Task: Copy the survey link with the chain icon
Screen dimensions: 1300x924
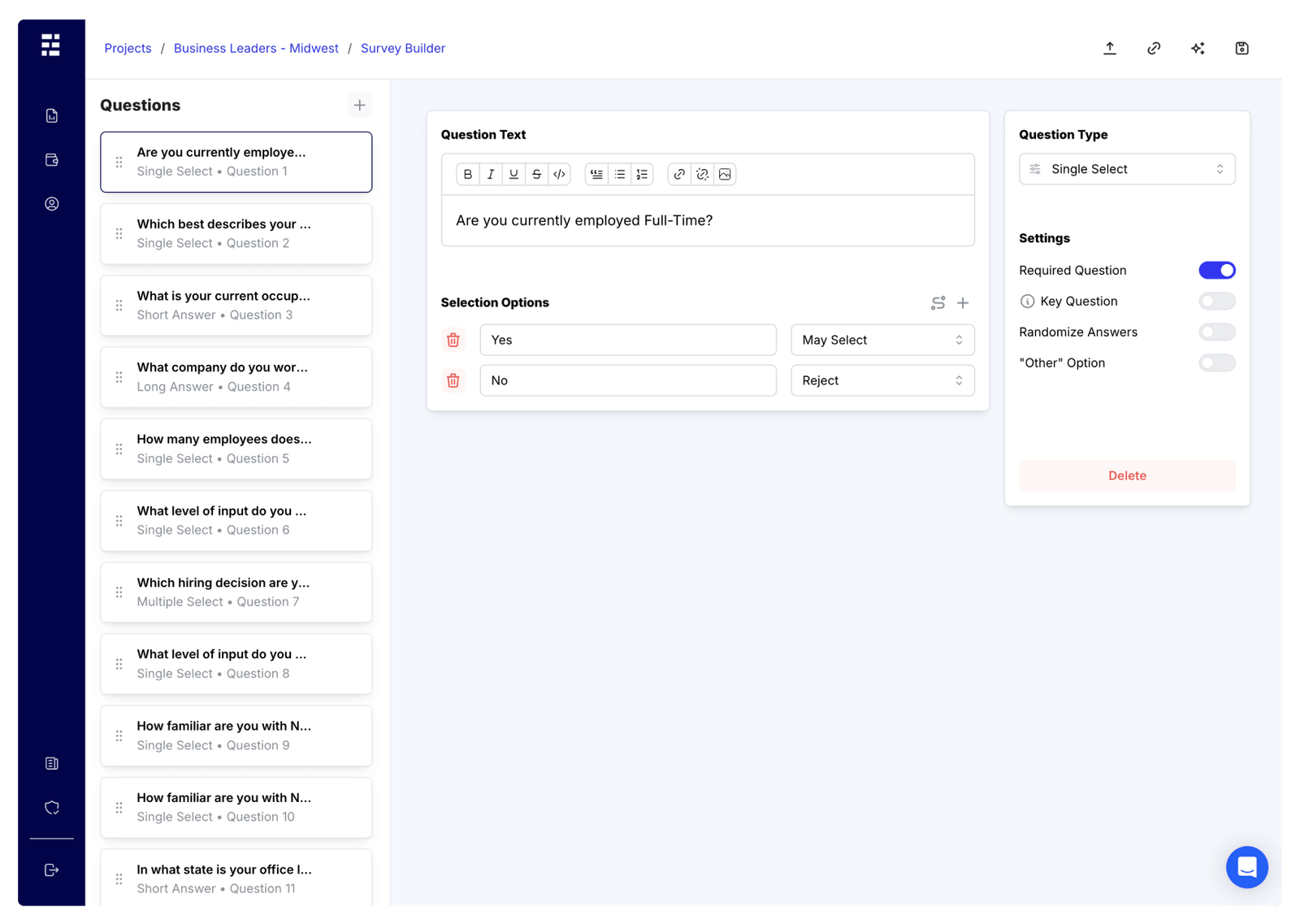Action: [x=1154, y=48]
